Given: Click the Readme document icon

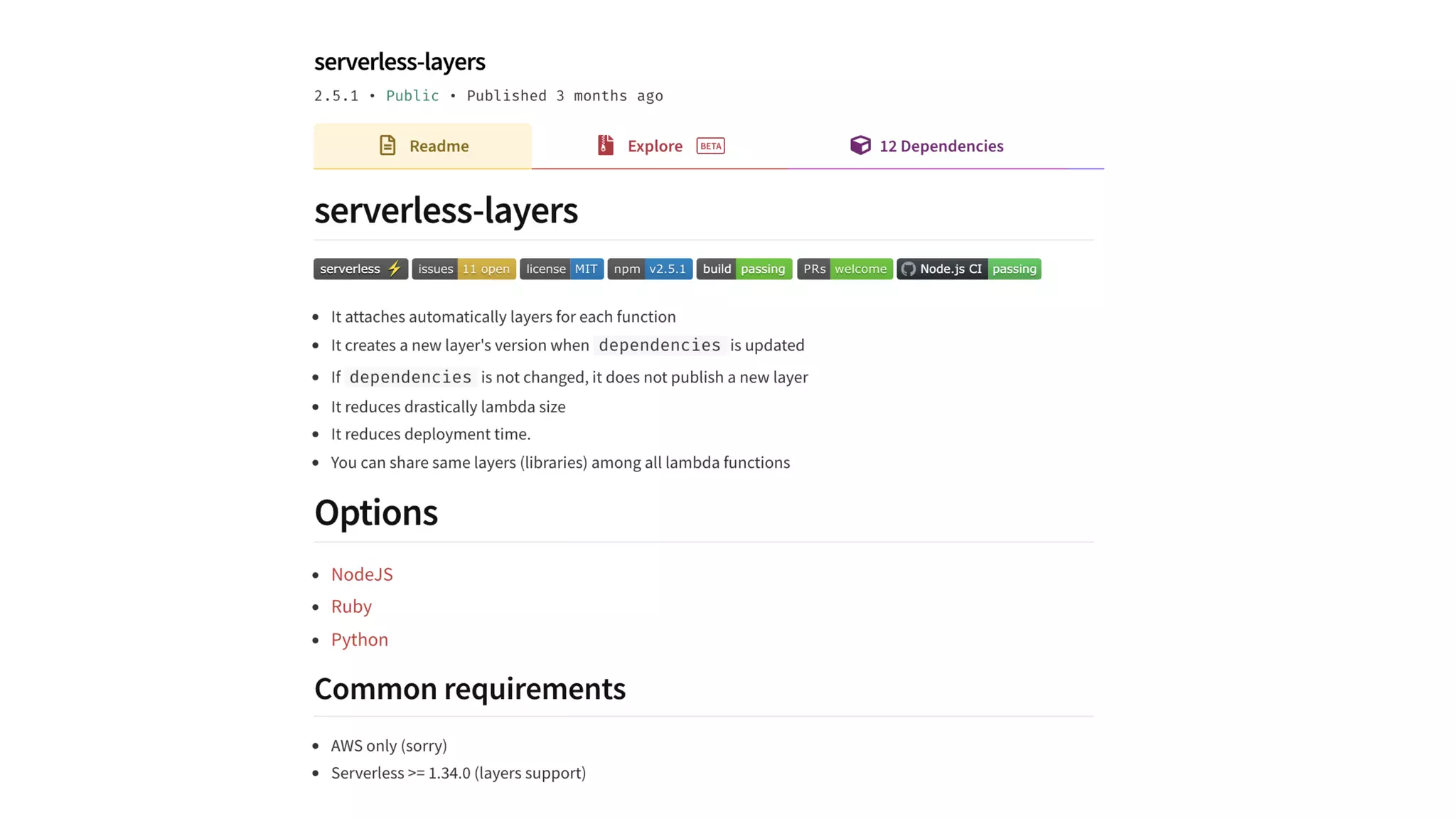Looking at the screenshot, I should click(387, 146).
